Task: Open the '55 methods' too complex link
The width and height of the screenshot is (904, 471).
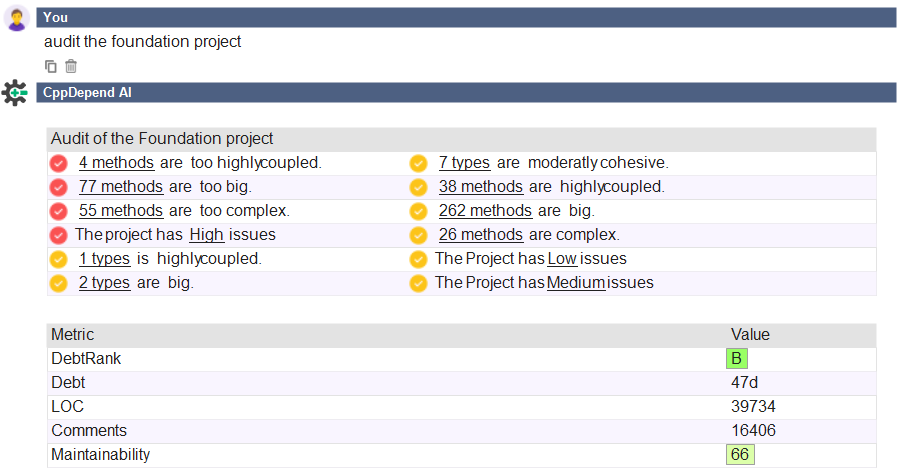Action: point(121,210)
